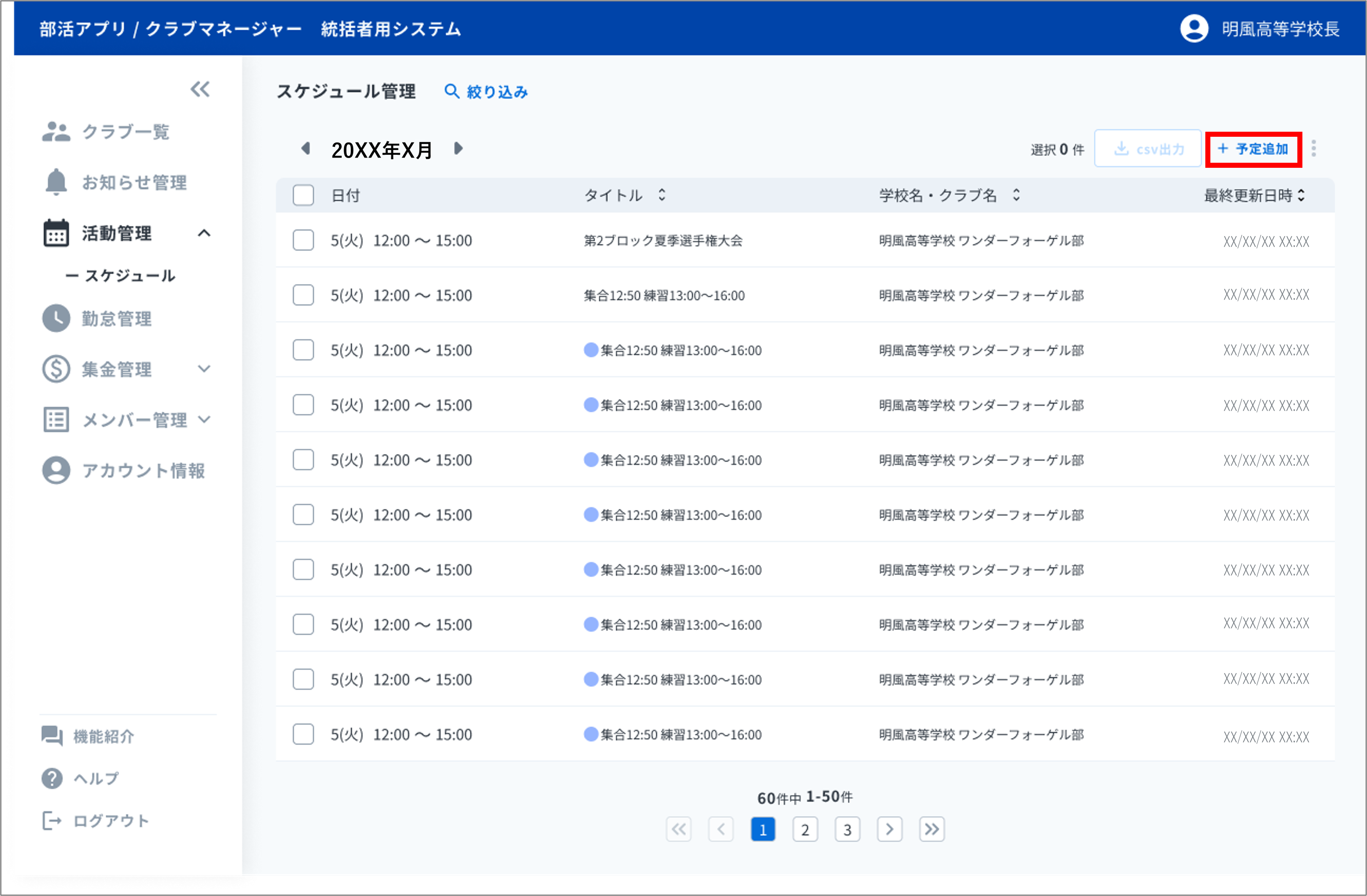
Task: Open 活動管理 via the calendar icon
Action: coord(56,233)
